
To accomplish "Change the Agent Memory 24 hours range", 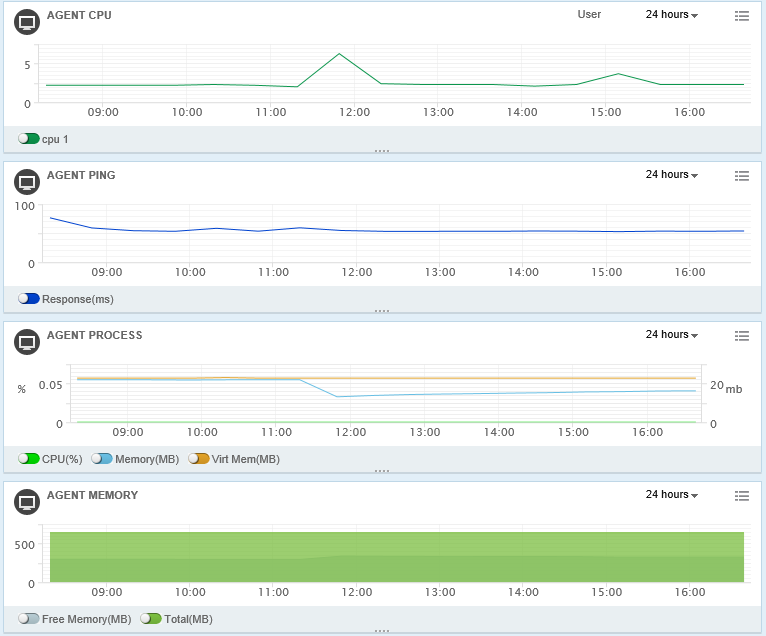I will point(671,495).
